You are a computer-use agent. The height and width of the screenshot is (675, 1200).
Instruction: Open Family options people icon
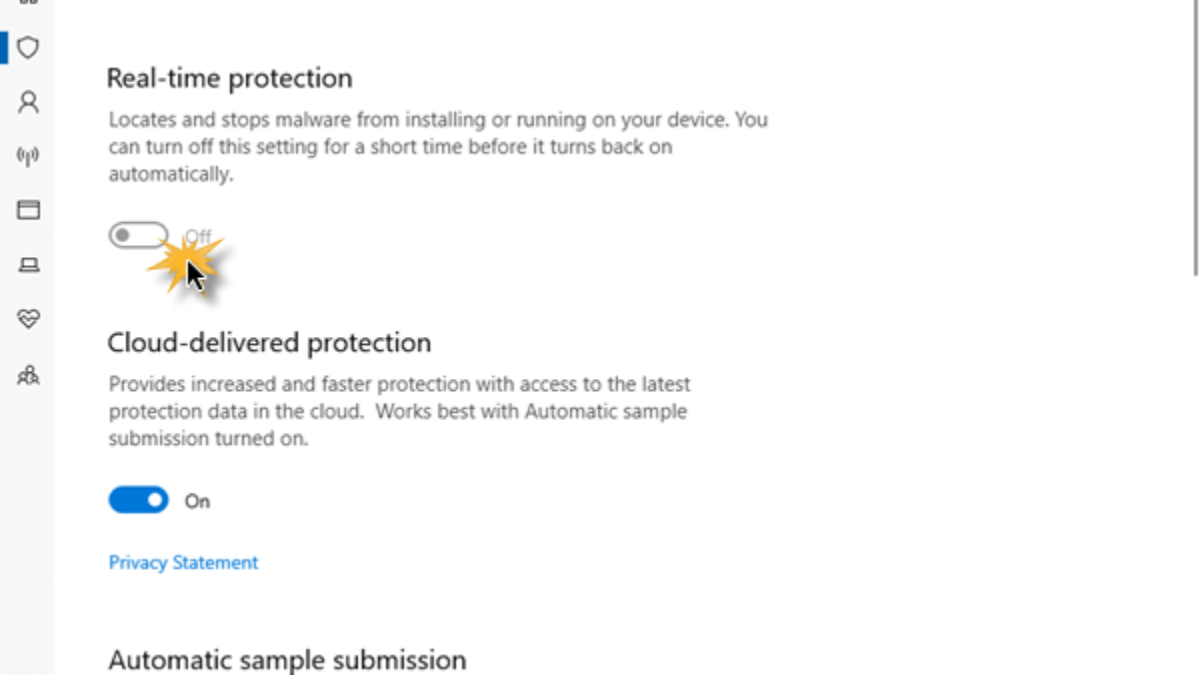coord(28,375)
